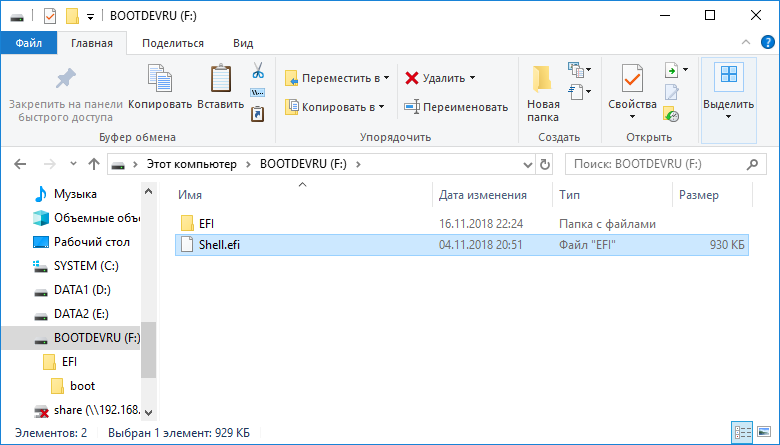Click the up-arrow parent folder button
The height and width of the screenshot is (445, 780).
click(93, 163)
